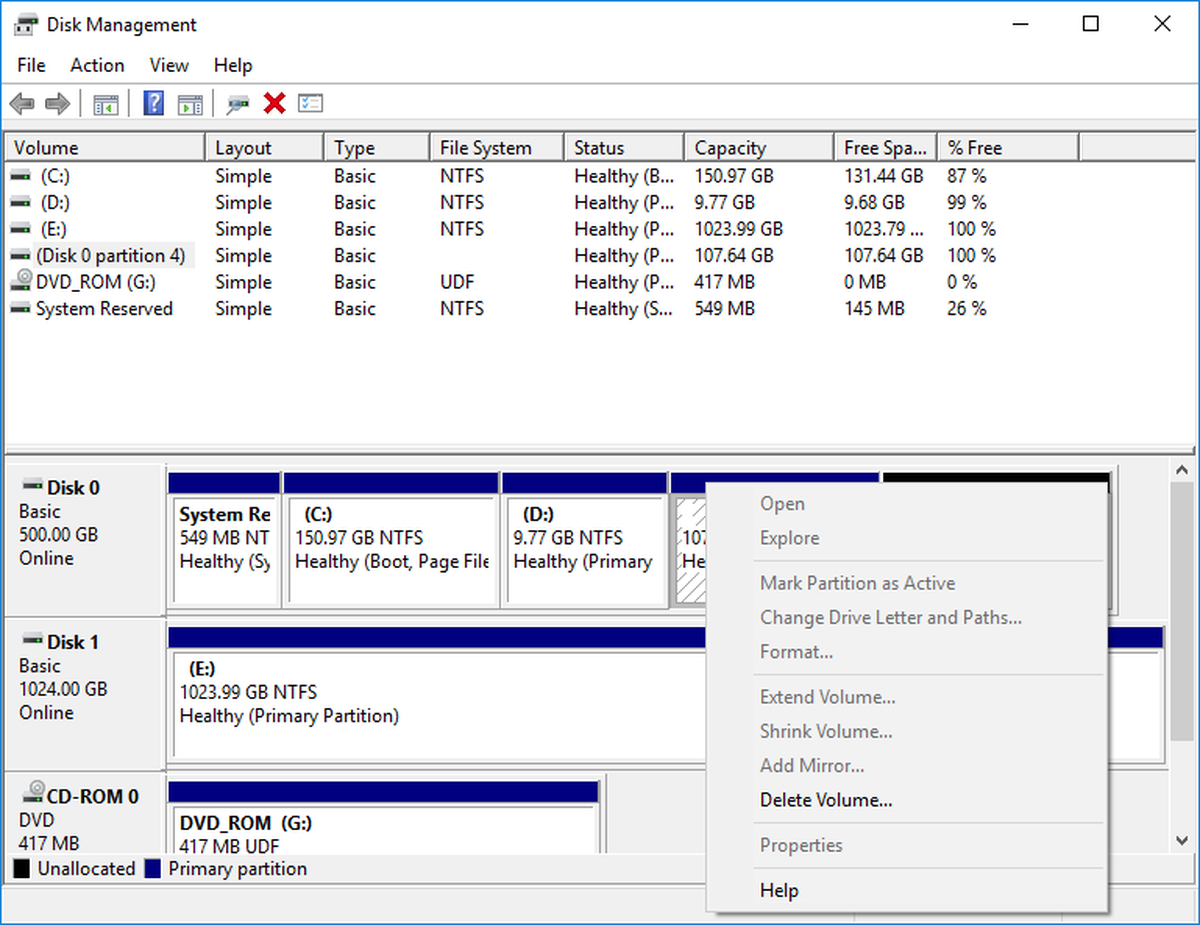Open the Action menu

pyautogui.click(x=97, y=65)
